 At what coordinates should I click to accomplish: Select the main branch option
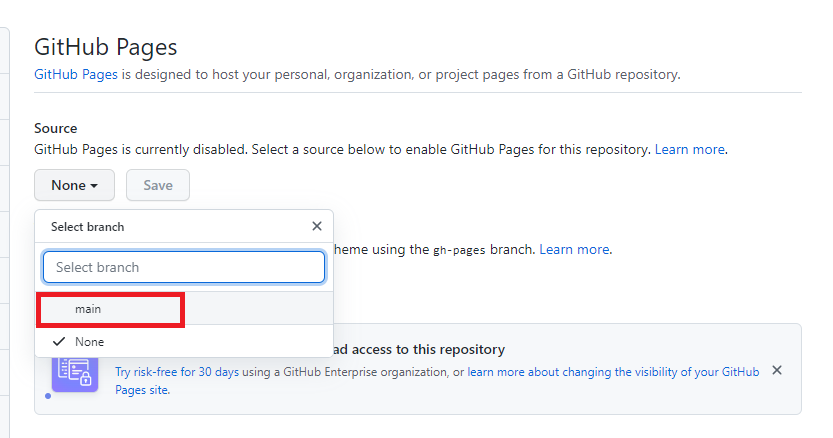[88, 310]
